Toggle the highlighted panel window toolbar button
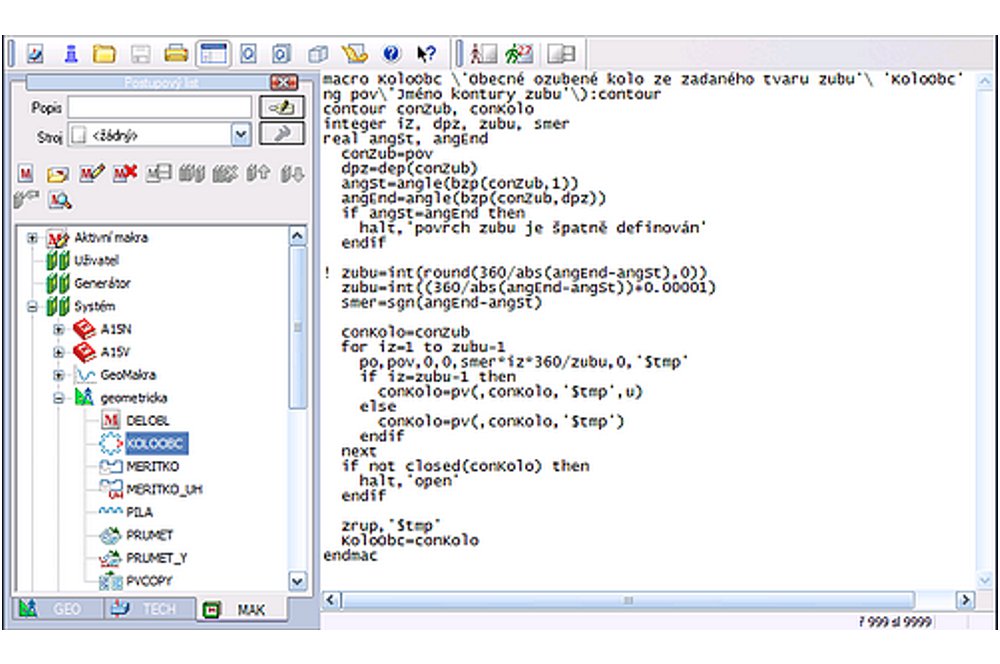 coord(213,54)
